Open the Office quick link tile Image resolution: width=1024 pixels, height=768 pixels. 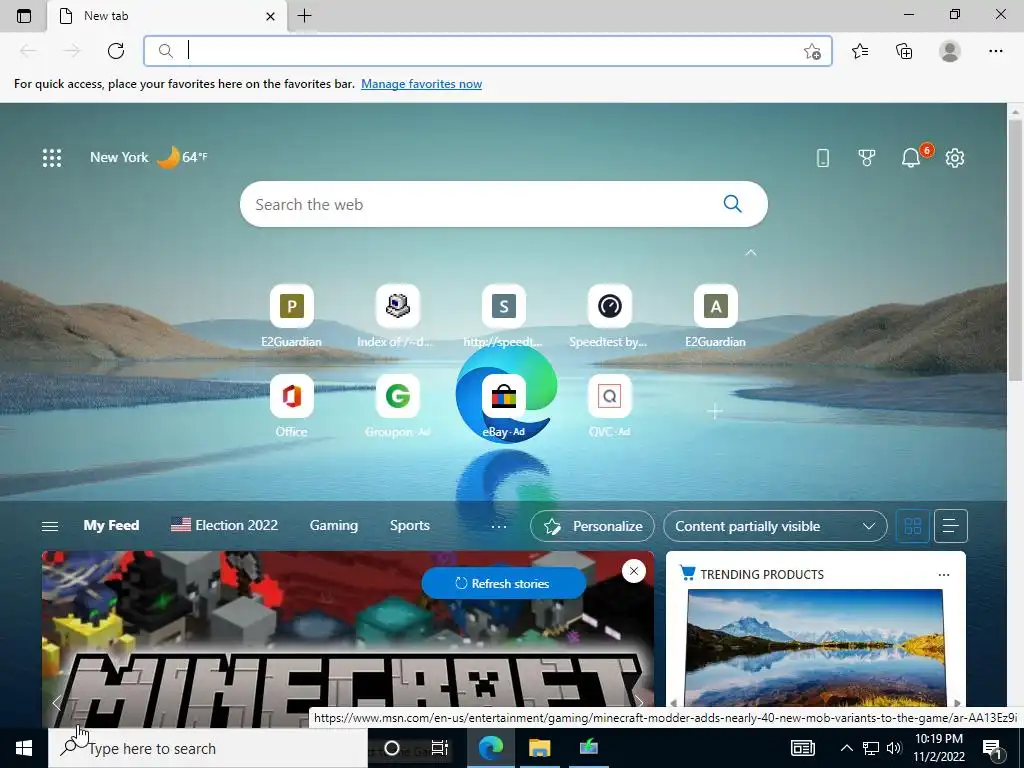(x=291, y=406)
